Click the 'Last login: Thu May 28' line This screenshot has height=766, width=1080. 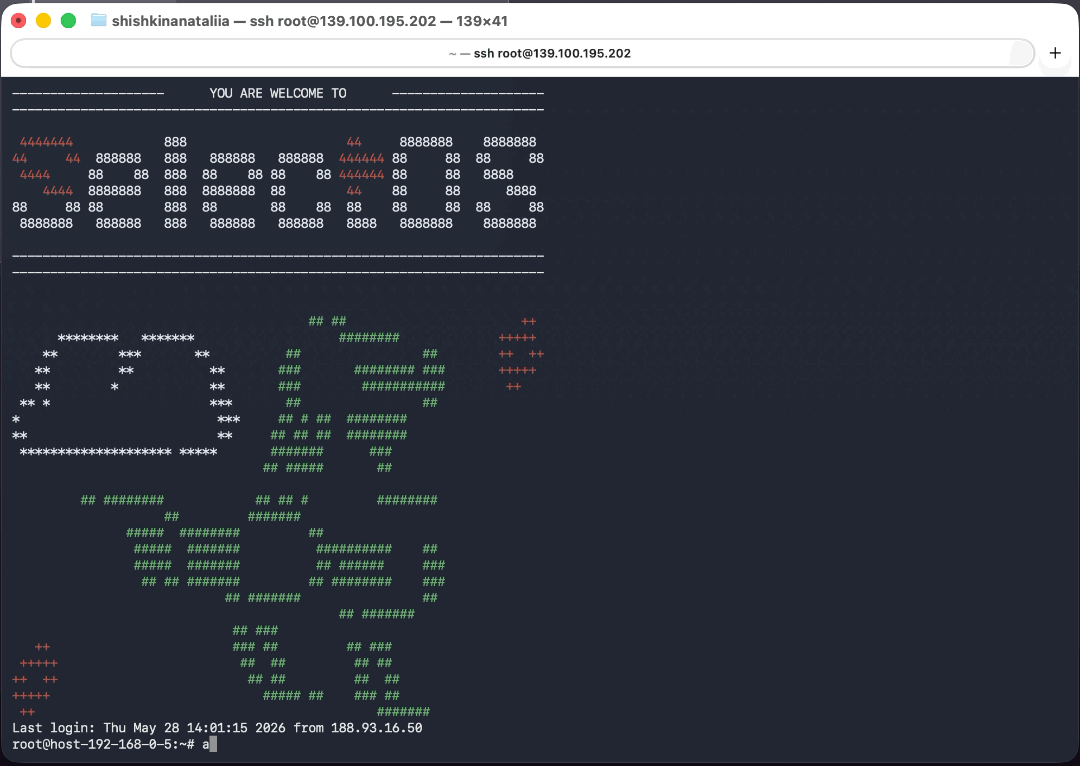coord(217,727)
